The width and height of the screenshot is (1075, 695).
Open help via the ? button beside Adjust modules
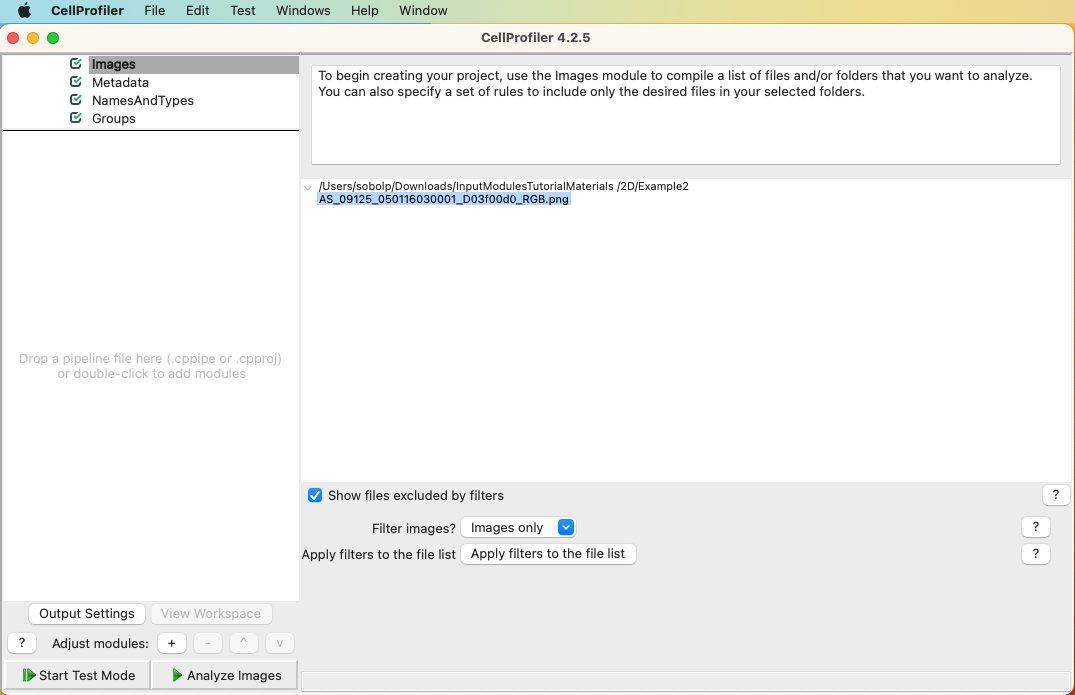[21, 643]
